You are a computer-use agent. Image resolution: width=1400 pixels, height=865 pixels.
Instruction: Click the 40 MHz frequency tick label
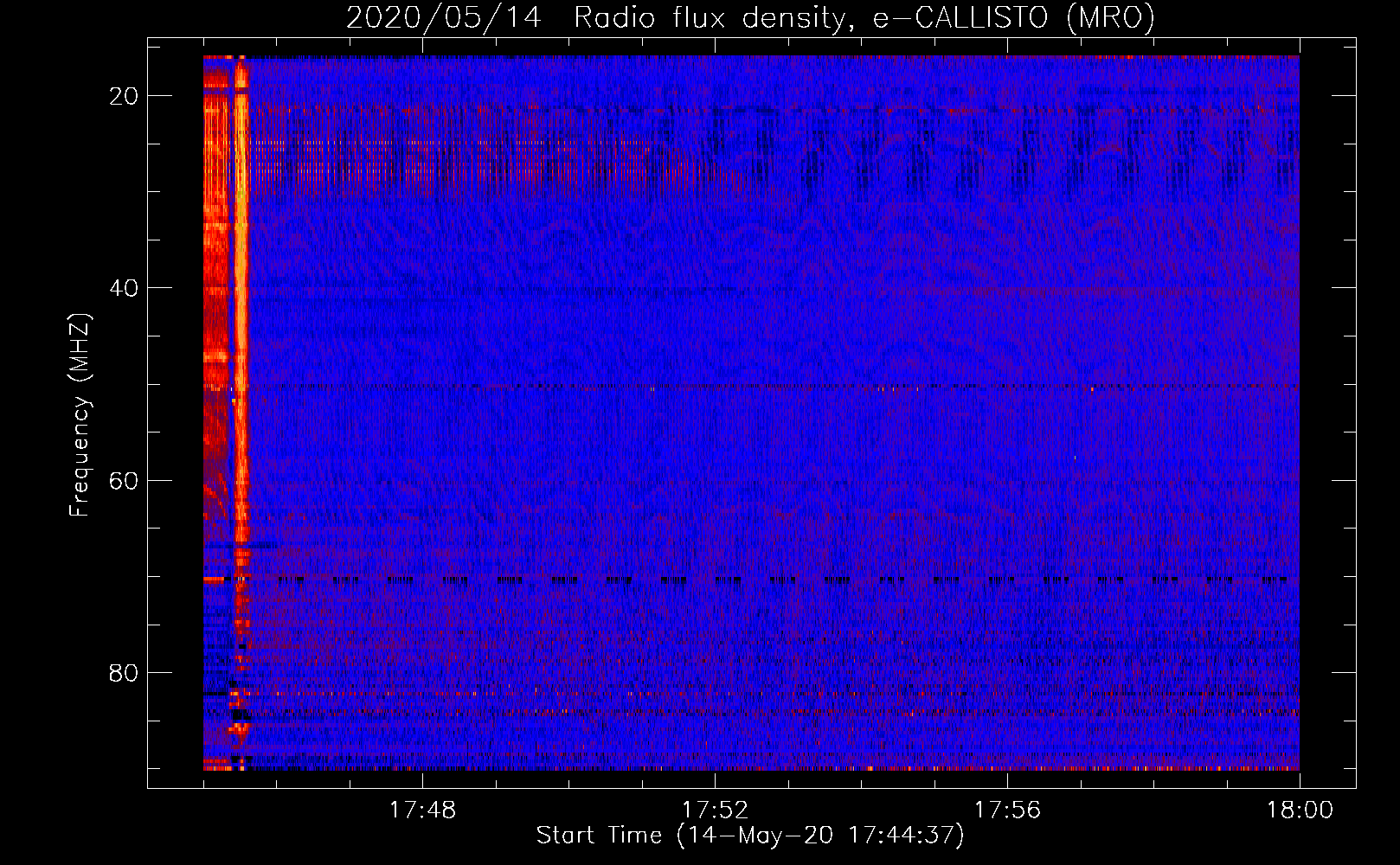[x=124, y=288]
